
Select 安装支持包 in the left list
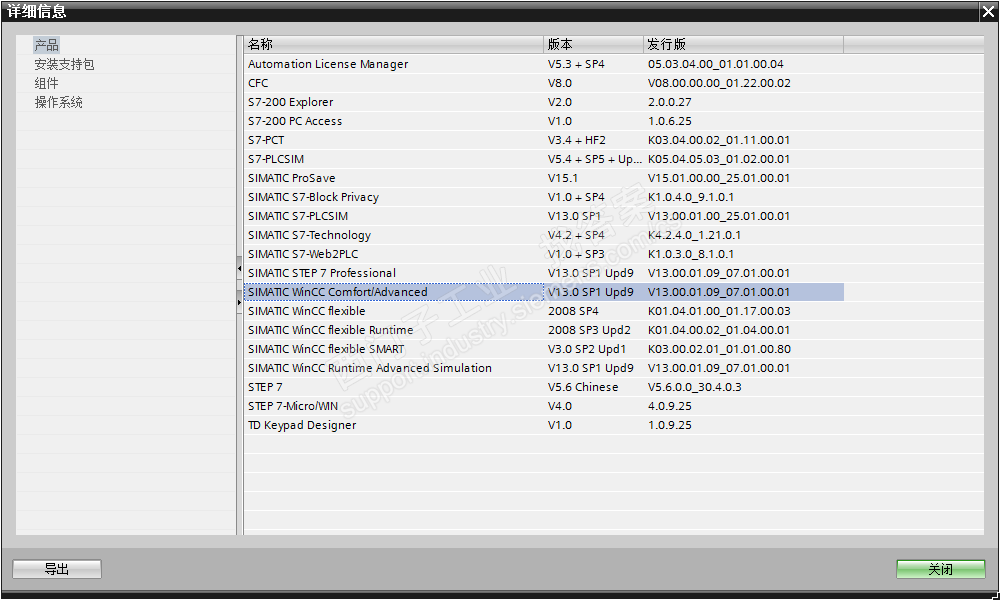[x=64, y=64]
